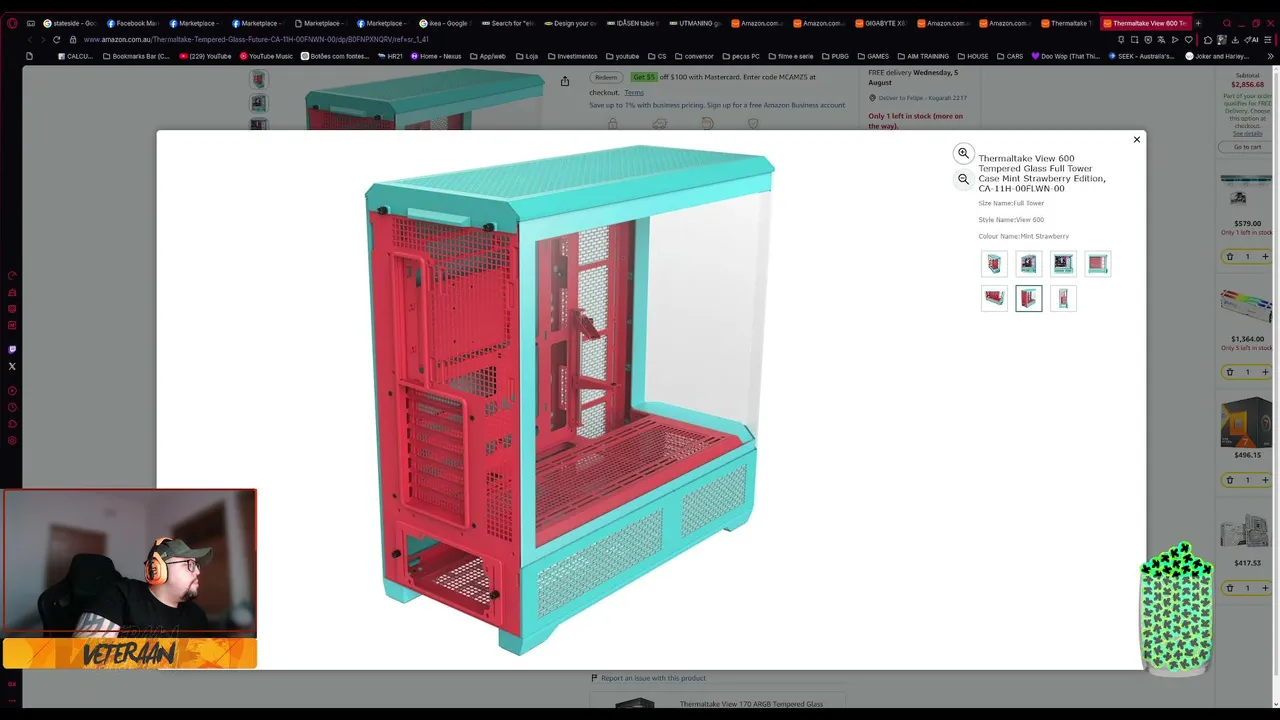Open the YouTube Music bookmark

tap(266, 56)
